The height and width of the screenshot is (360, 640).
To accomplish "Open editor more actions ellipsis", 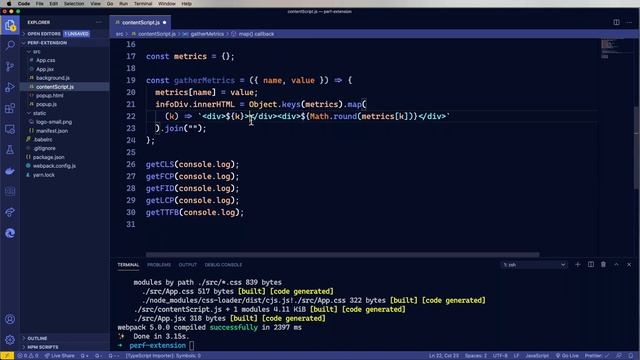I will click(629, 22).
